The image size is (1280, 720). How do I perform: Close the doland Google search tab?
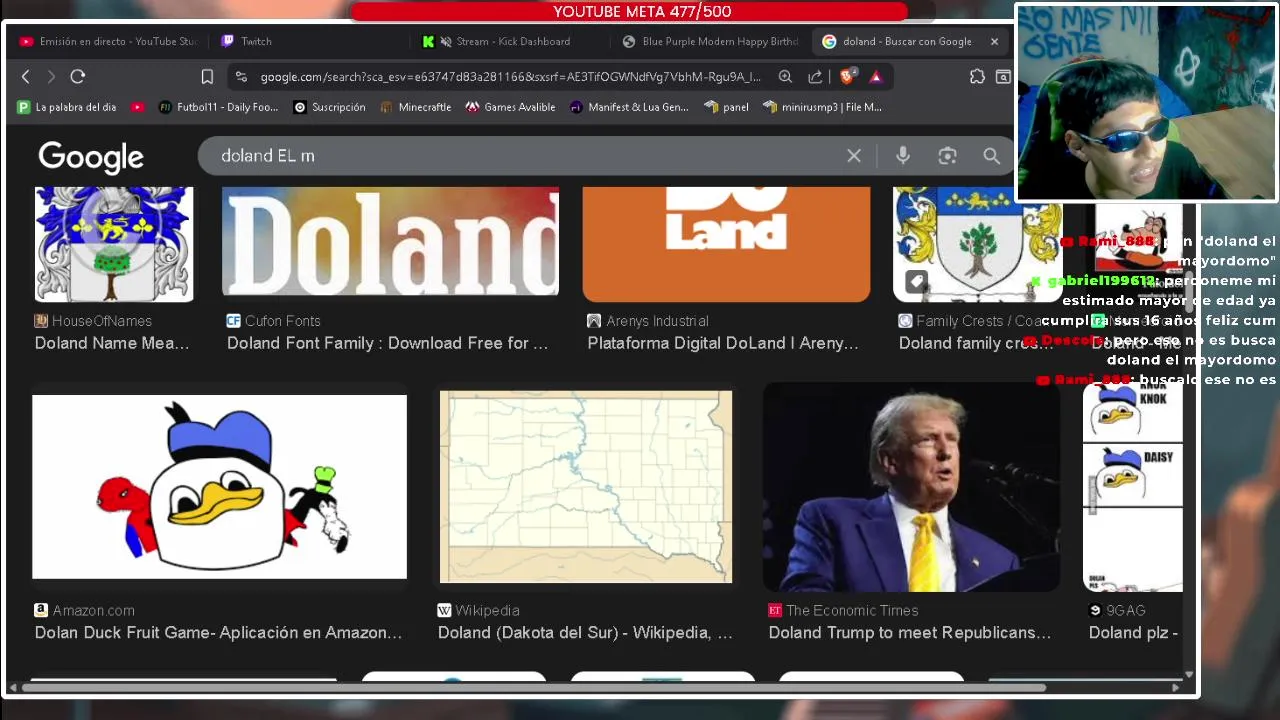tap(994, 41)
